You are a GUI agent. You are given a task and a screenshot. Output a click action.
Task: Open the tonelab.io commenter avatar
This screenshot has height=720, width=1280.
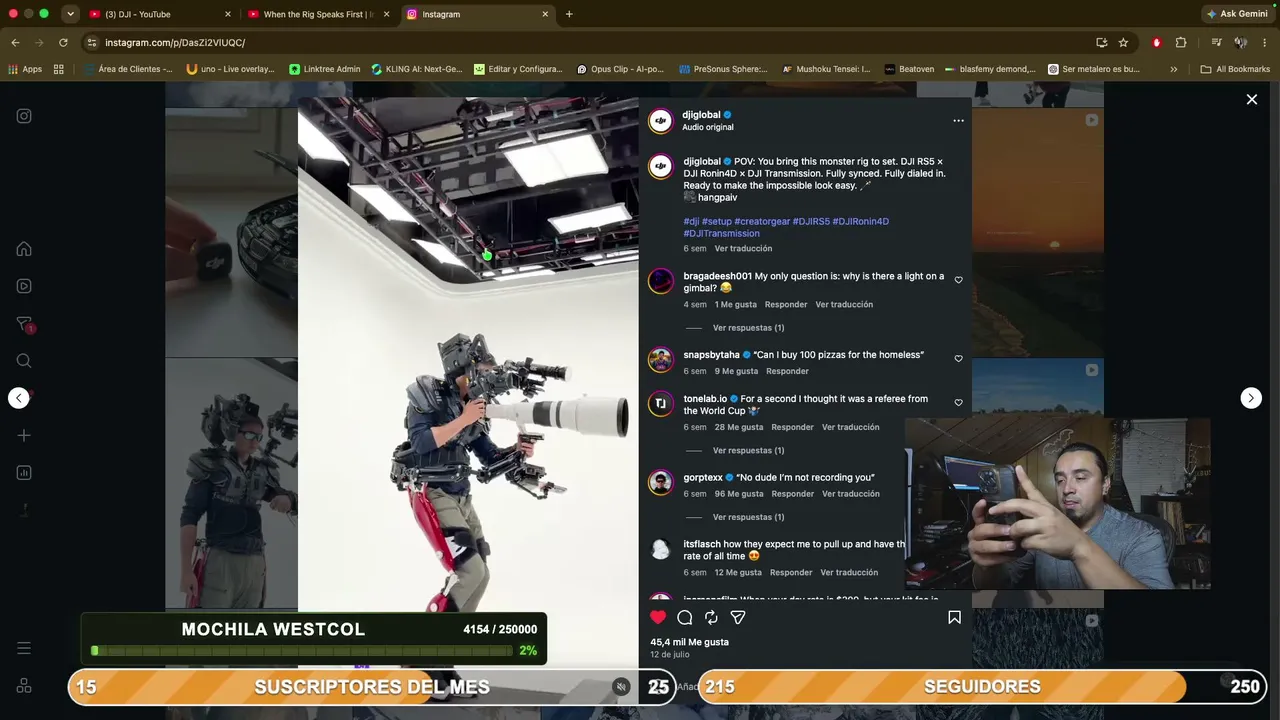pyautogui.click(x=660, y=404)
